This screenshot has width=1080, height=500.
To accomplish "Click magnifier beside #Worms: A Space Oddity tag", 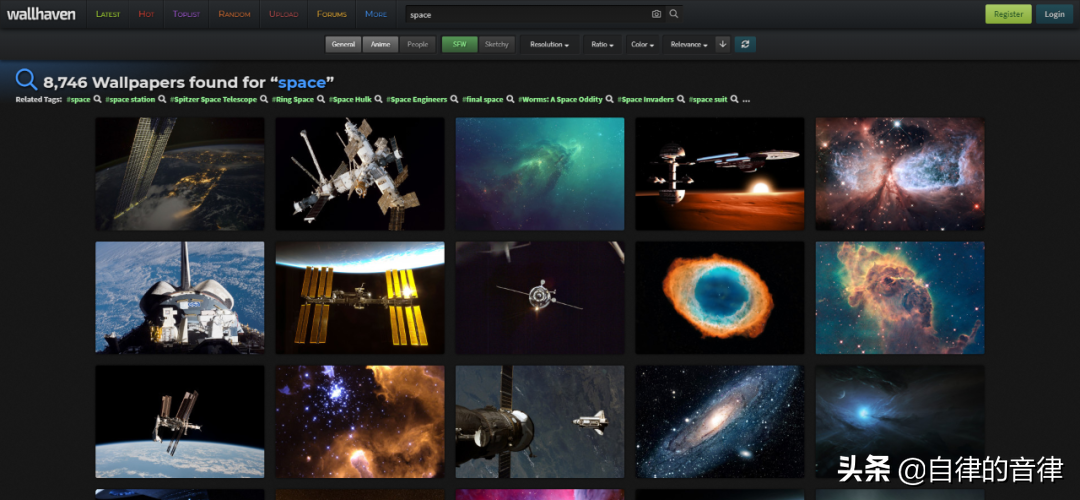I will [610, 99].
